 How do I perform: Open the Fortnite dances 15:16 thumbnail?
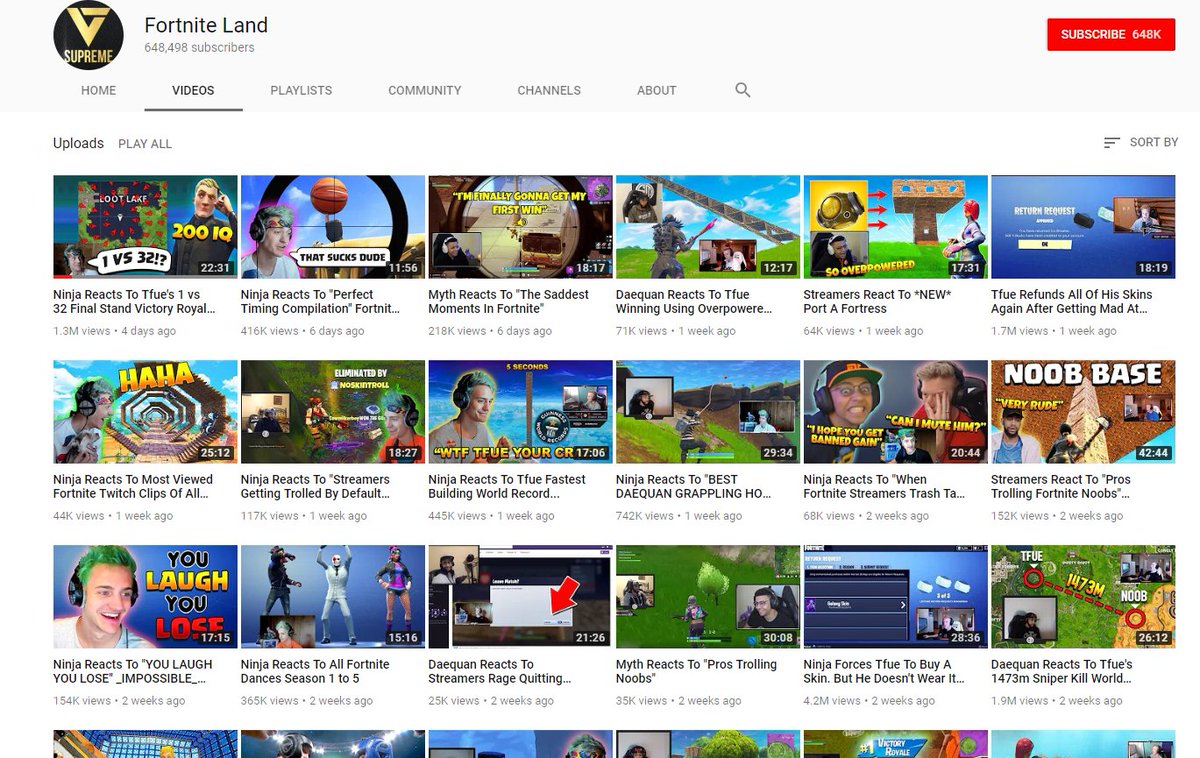click(x=333, y=597)
